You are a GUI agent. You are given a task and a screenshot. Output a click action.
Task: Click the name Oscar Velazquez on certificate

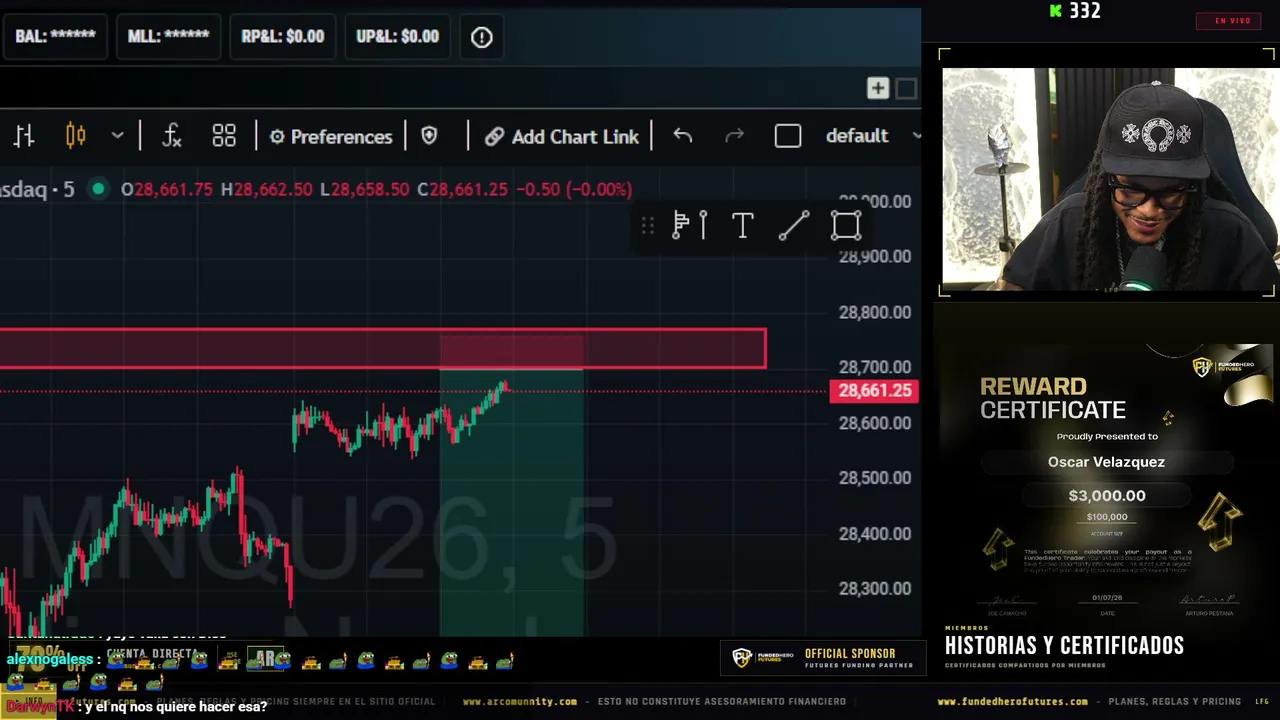click(1106, 462)
